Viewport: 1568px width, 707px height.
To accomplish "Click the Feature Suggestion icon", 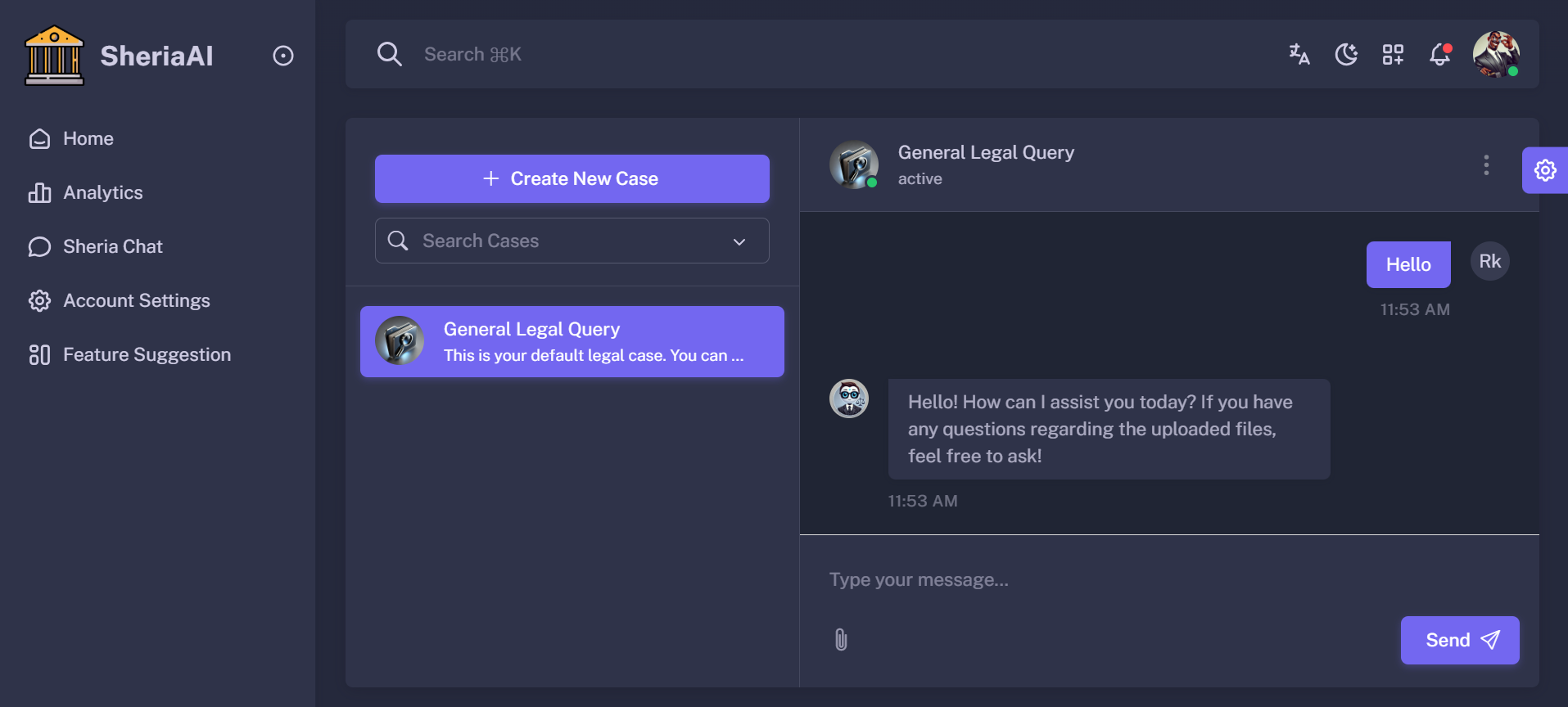I will pos(39,354).
